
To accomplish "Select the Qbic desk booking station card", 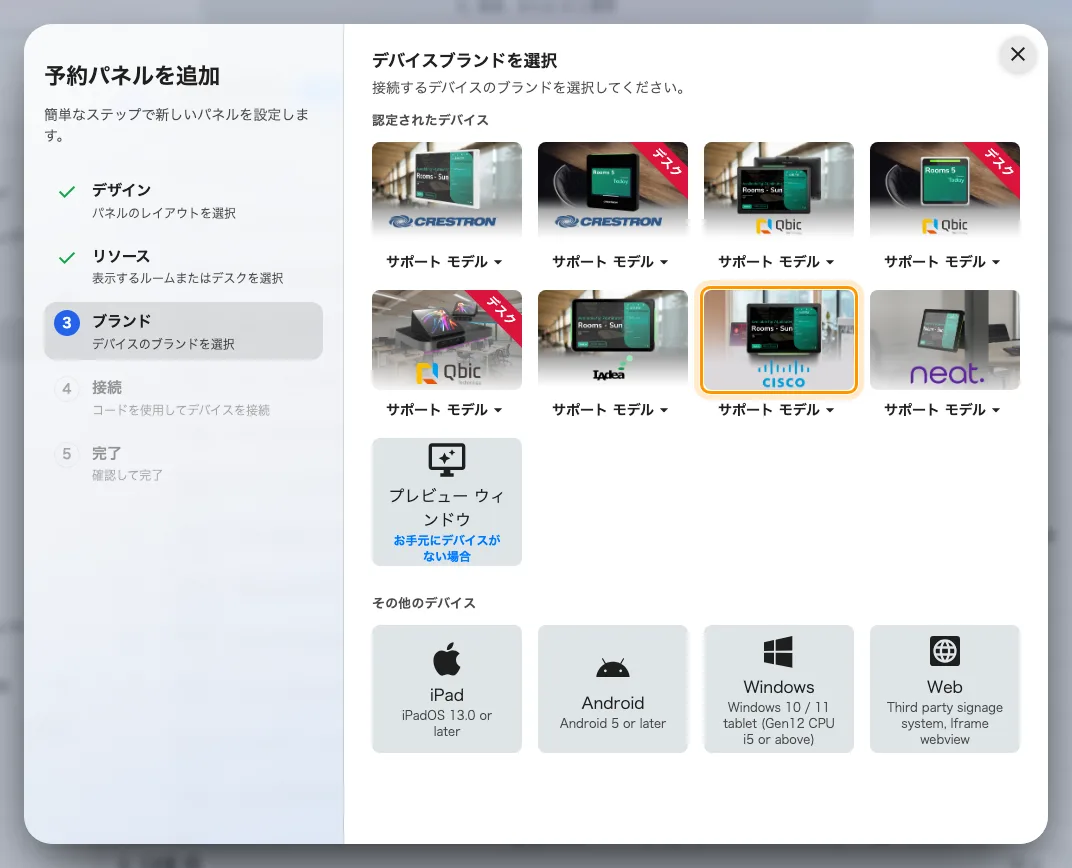I will tap(446, 340).
